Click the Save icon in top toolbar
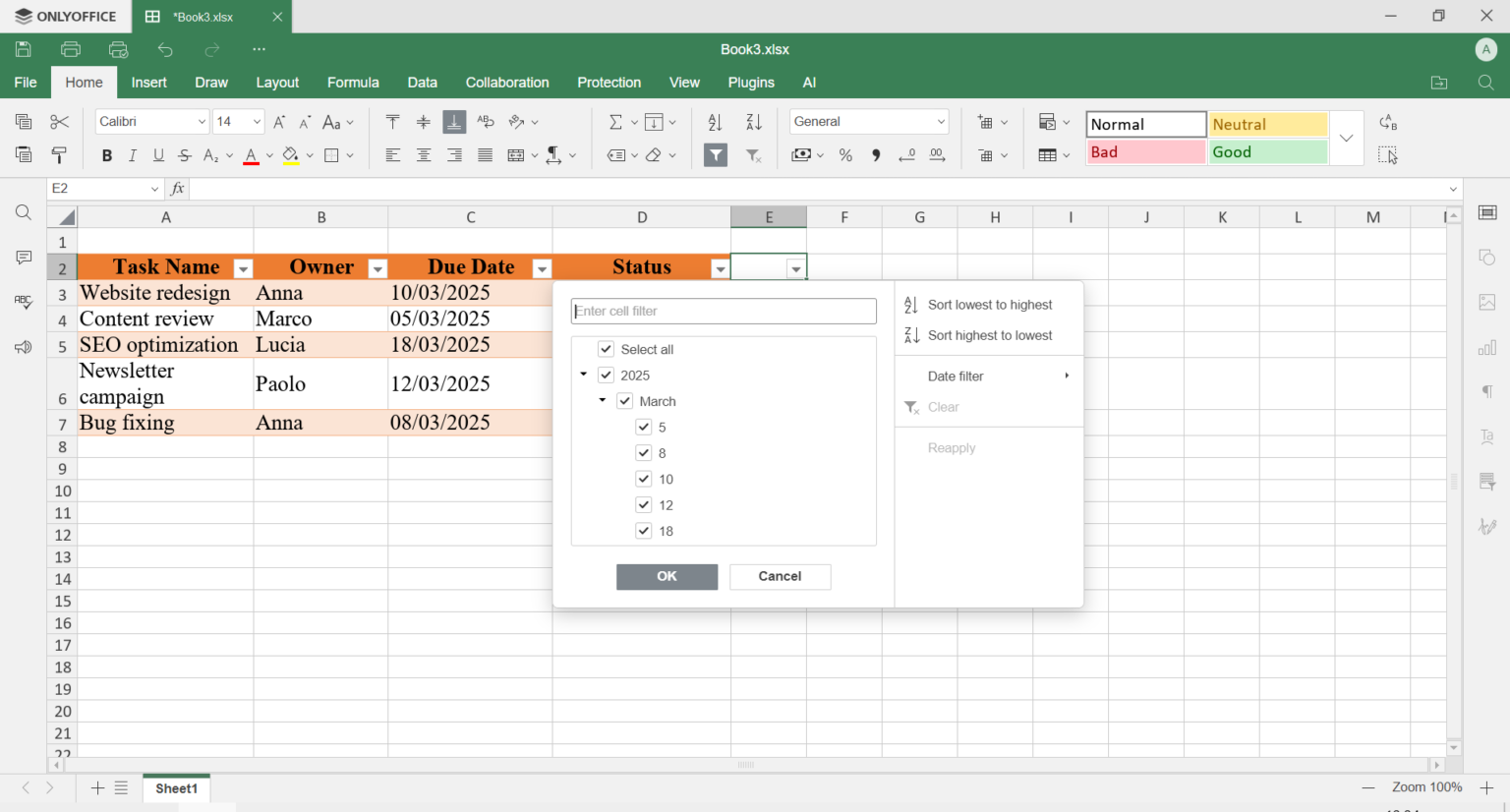This screenshot has width=1510, height=812. [24, 49]
